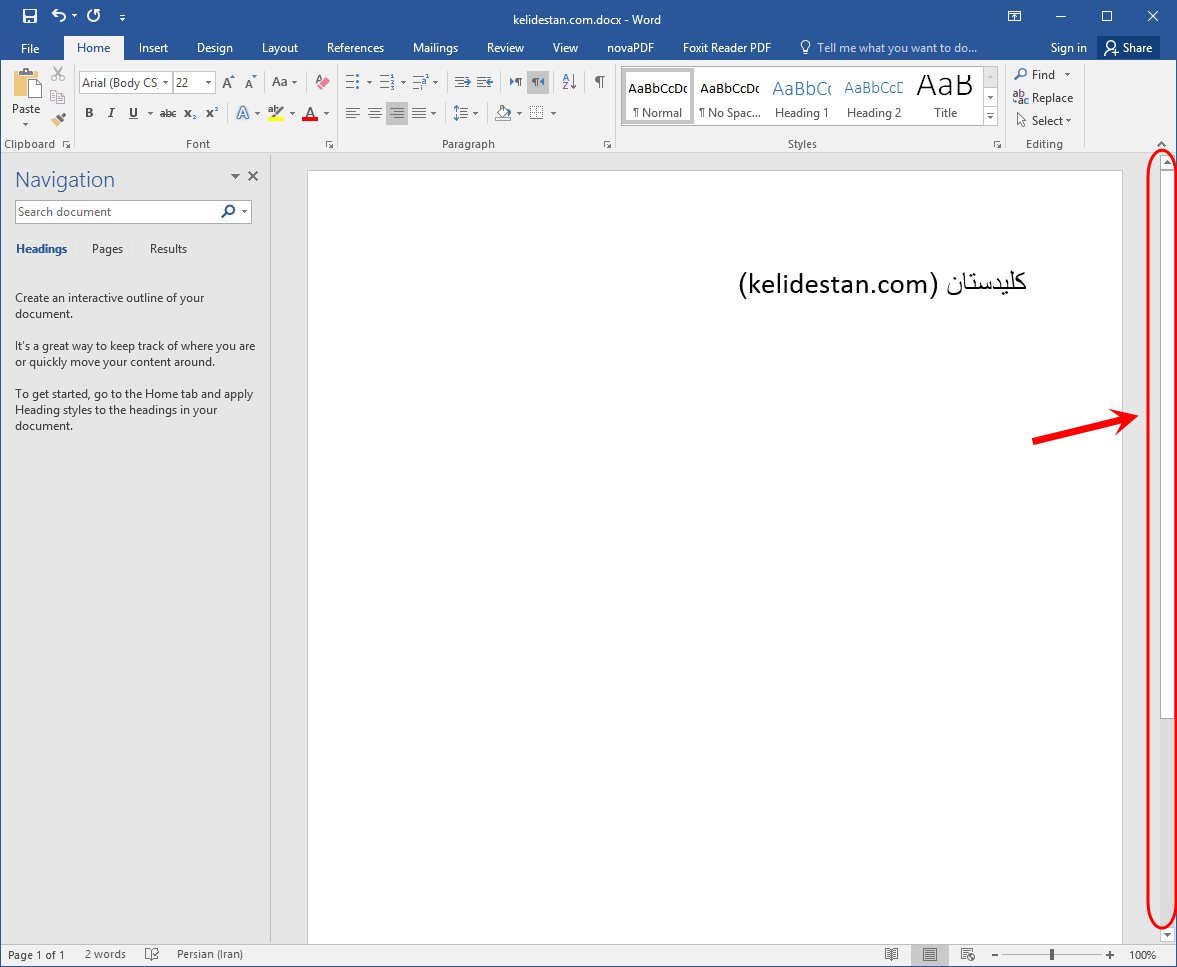
Task: Expand the numbering list dropdown
Action: click(404, 83)
